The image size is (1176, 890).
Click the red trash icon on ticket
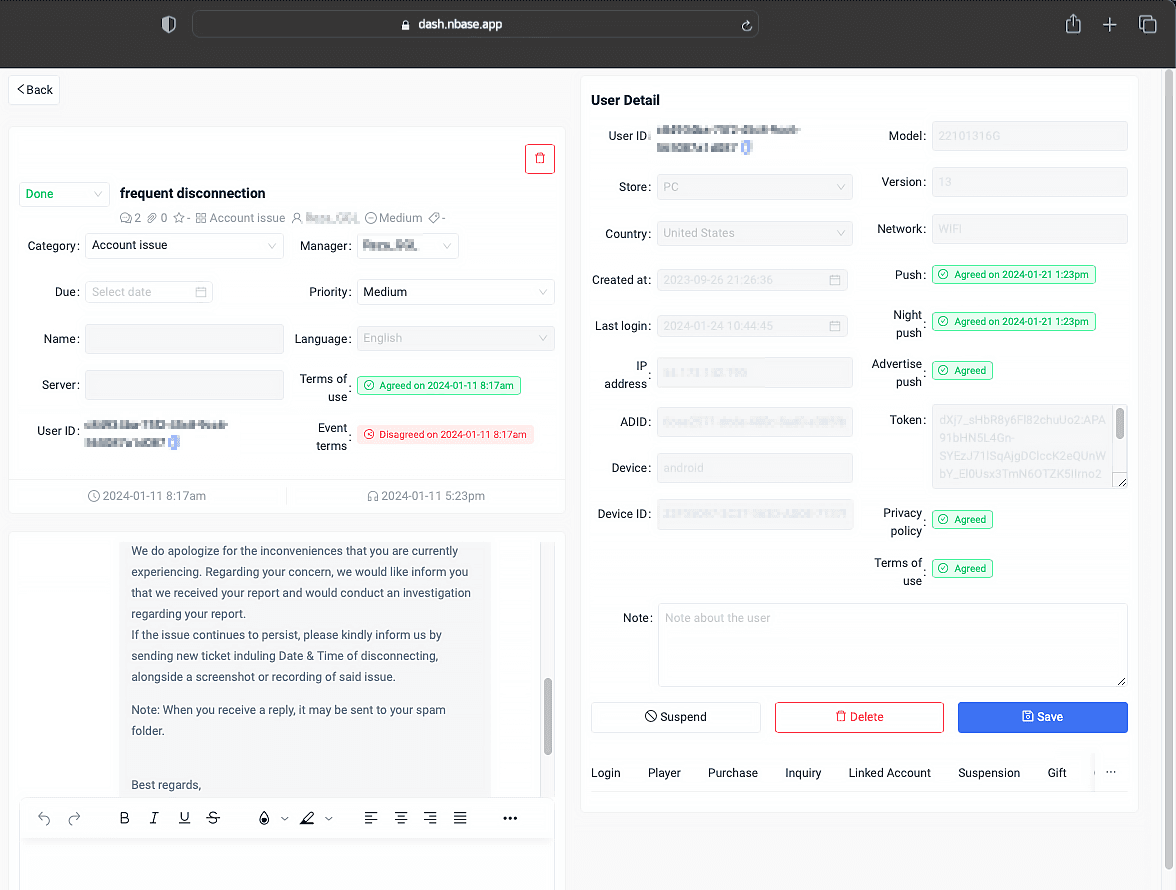(540, 159)
